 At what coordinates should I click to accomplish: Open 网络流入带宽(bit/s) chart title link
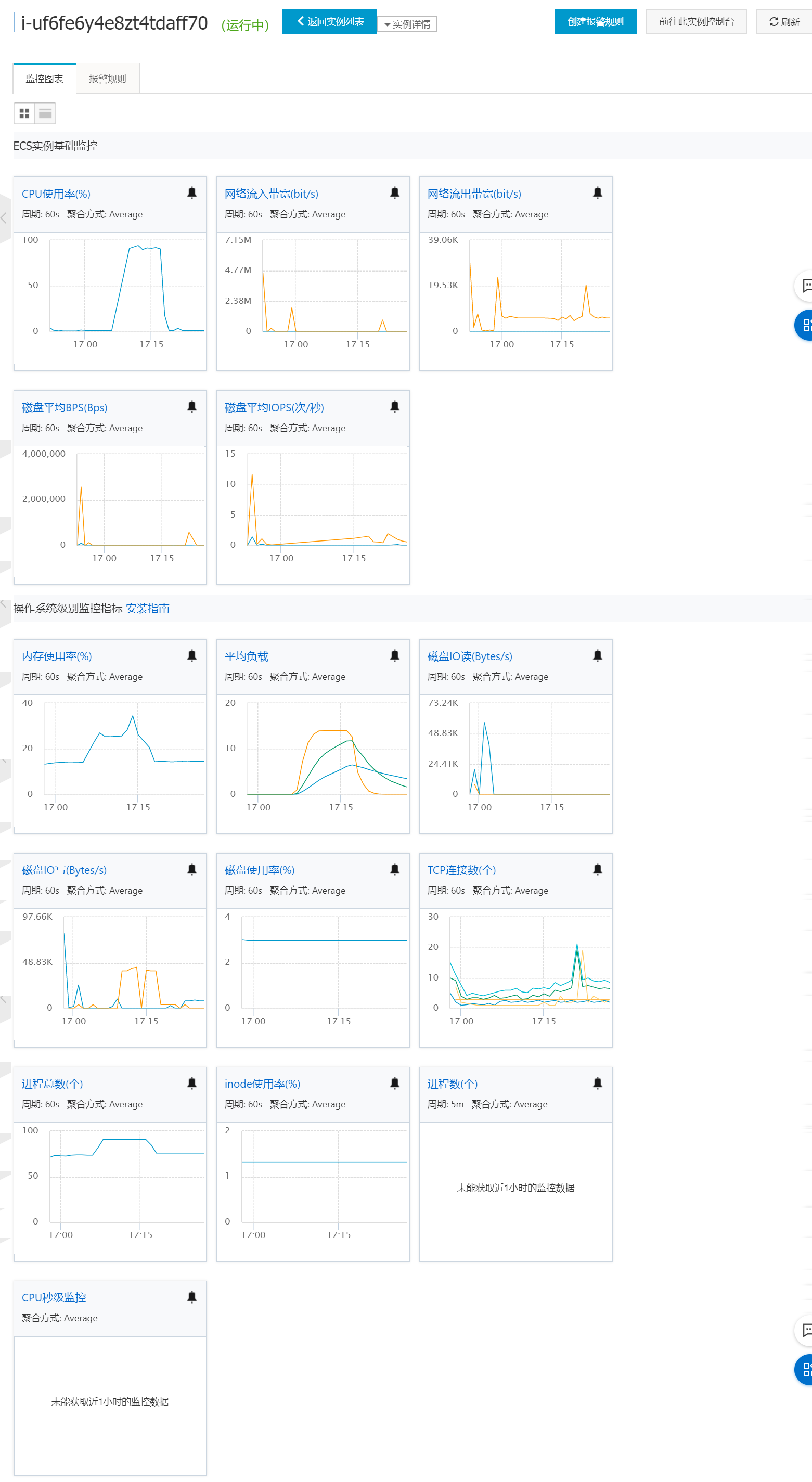click(x=271, y=194)
